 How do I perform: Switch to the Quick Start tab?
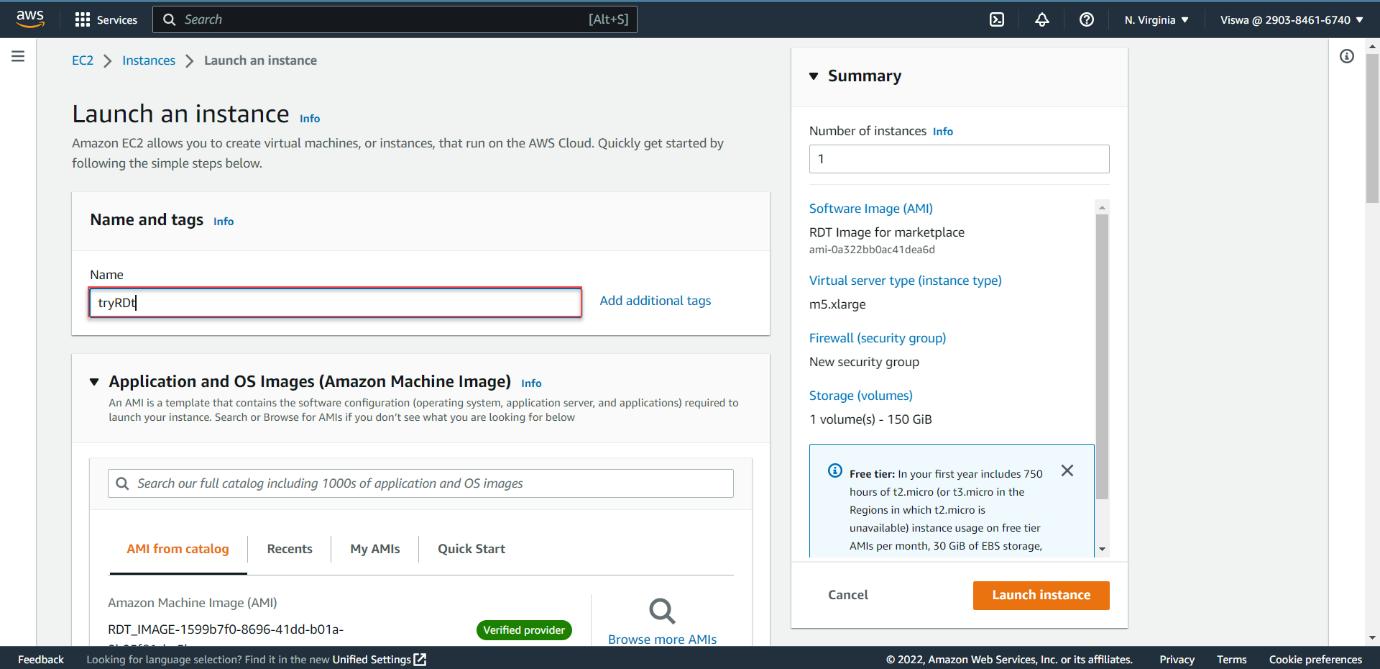(471, 549)
